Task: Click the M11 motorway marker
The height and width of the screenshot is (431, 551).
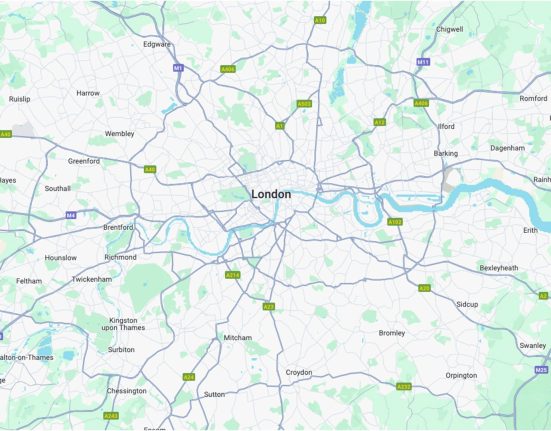Action: click(423, 62)
